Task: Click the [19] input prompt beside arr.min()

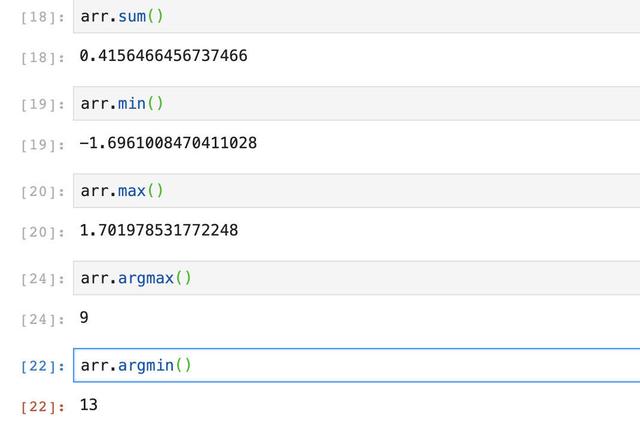Action: pos(42,104)
